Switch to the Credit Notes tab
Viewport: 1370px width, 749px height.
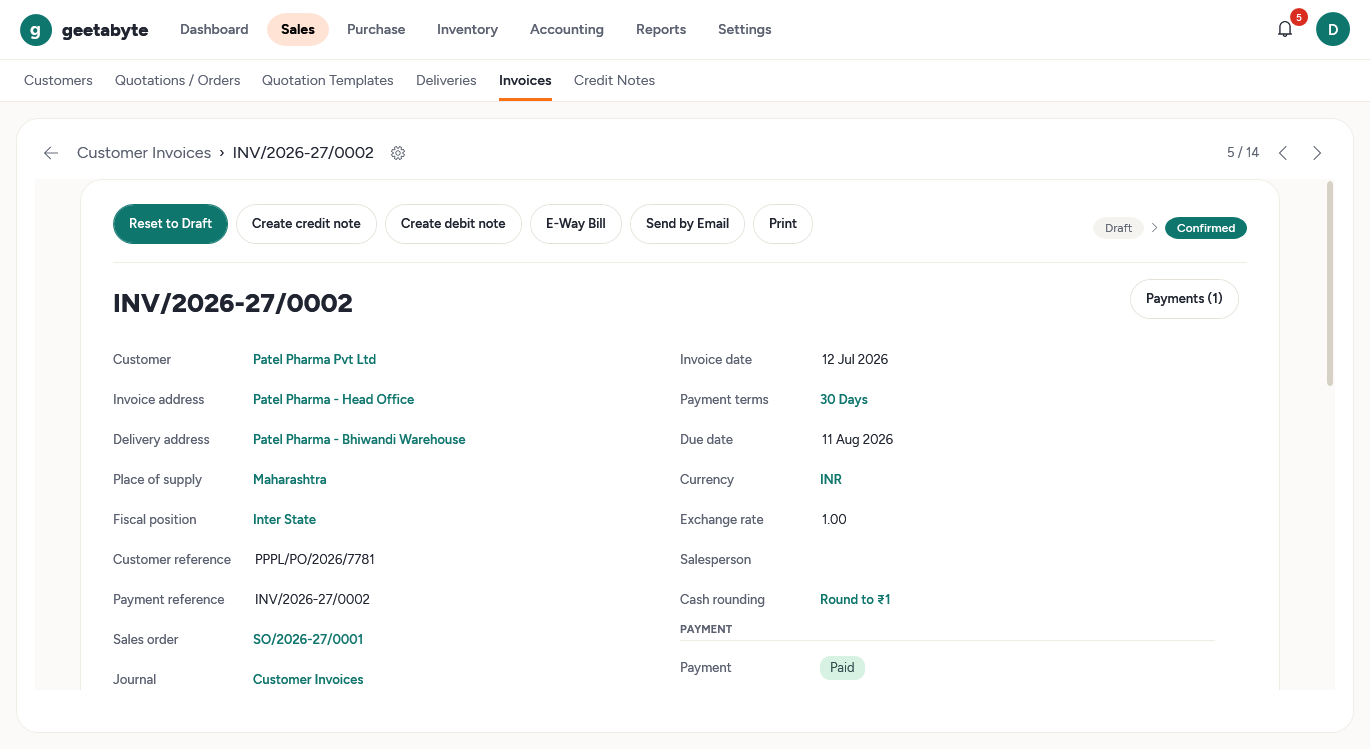pyautogui.click(x=614, y=81)
